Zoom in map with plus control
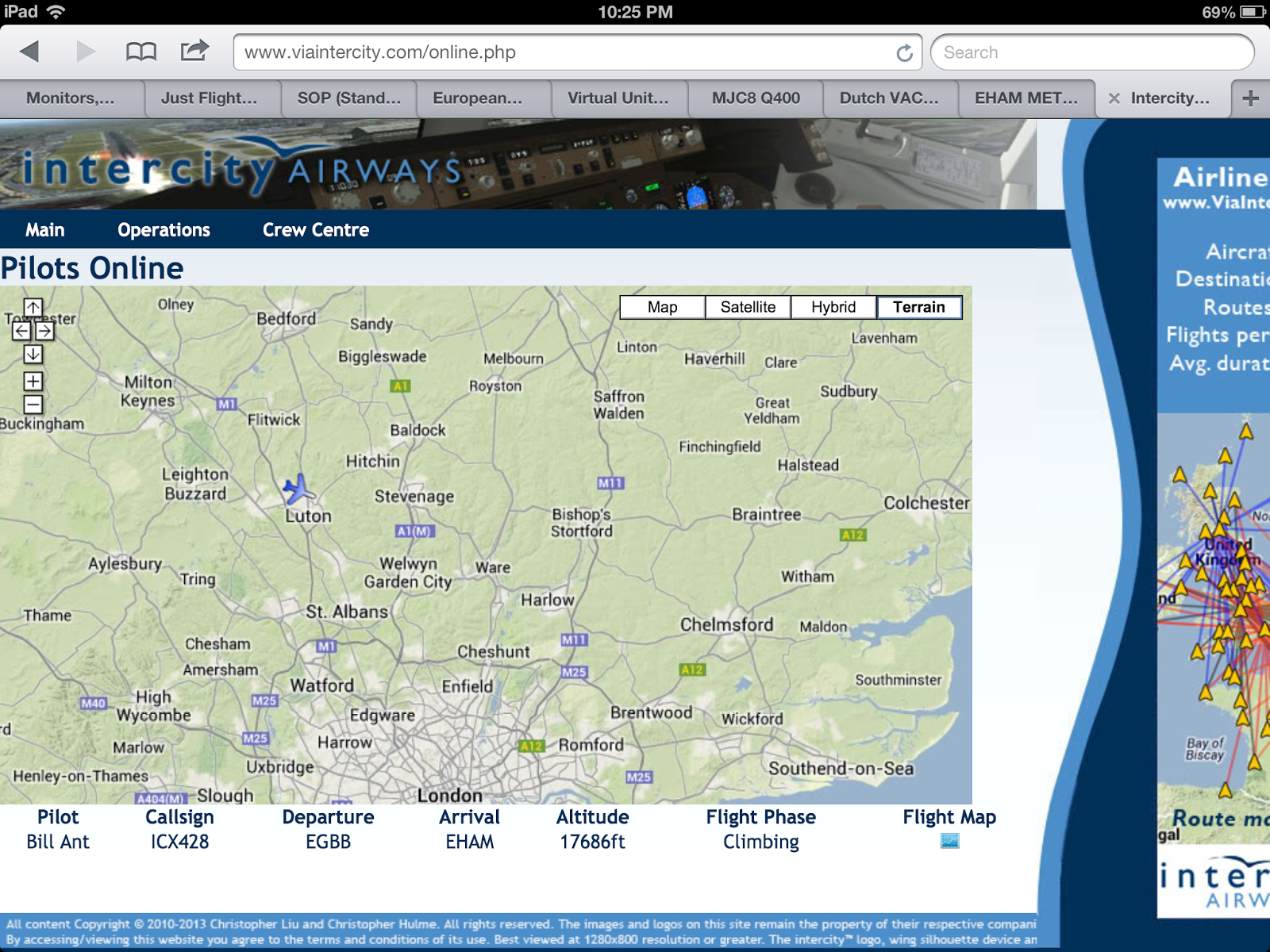 pyautogui.click(x=33, y=381)
